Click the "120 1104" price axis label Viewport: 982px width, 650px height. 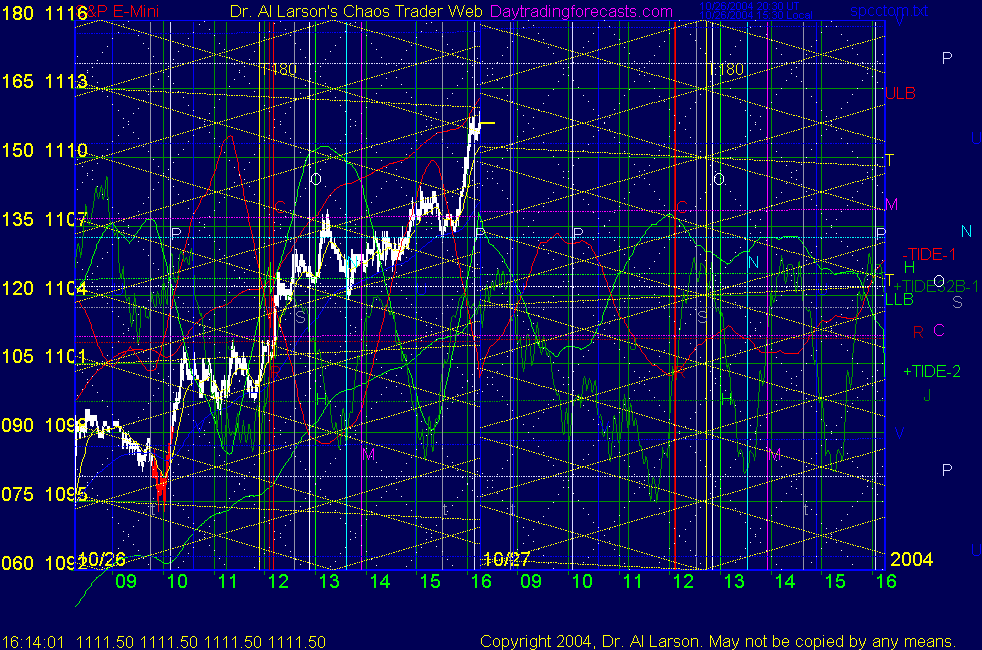click(x=44, y=288)
